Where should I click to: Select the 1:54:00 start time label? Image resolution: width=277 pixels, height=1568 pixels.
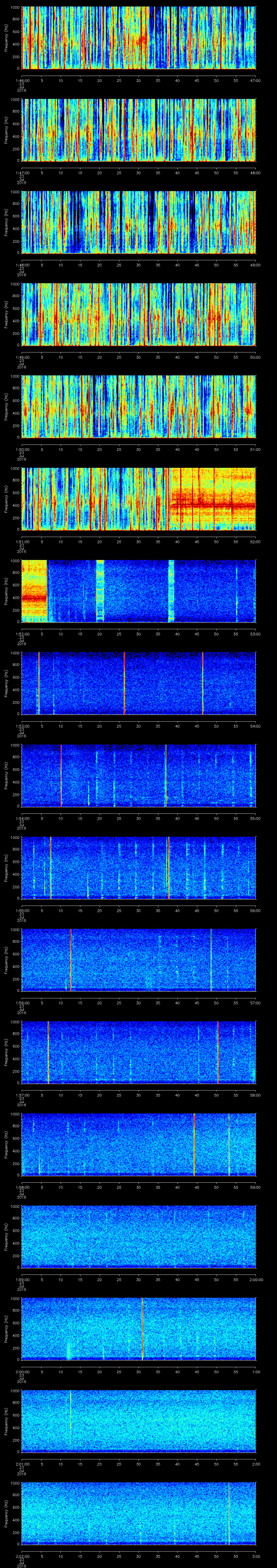tap(22, 818)
